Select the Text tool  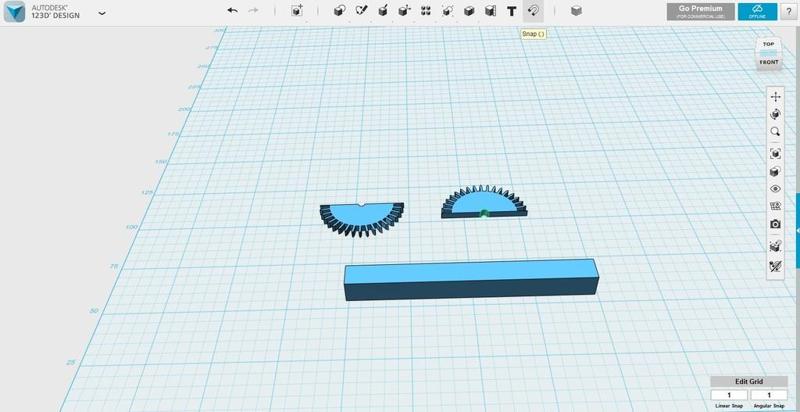[x=512, y=11]
